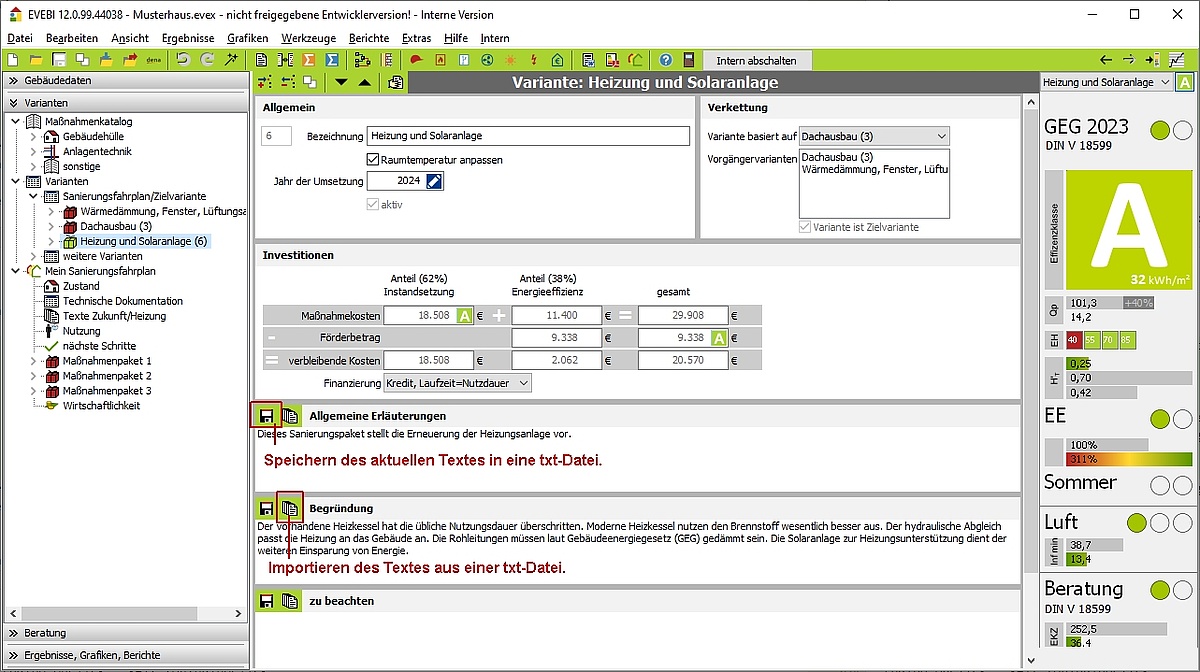This screenshot has width=1200, height=672.
Task: Navigate forward with the right arrow icon
Action: tap(1129, 60)
